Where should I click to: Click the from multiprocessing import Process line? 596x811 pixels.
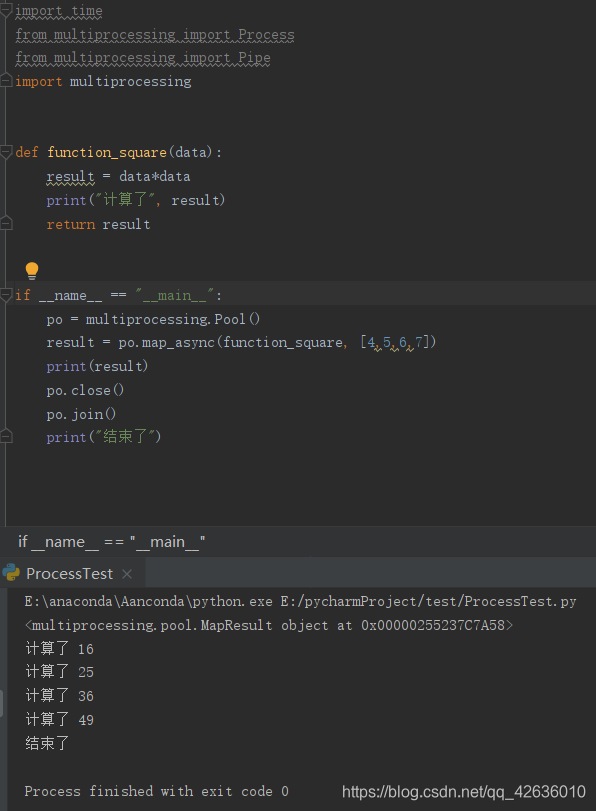coord(155,35)
